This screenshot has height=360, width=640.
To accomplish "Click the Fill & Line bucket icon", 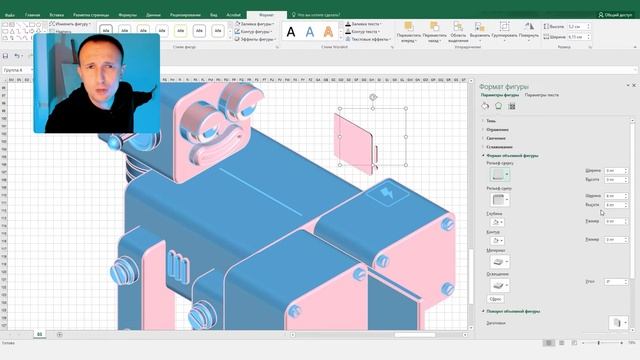I will pos(485,106).
